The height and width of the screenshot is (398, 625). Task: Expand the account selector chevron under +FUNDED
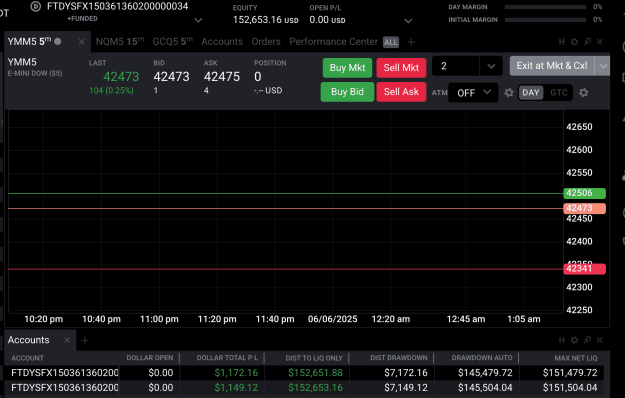(198, 20)
